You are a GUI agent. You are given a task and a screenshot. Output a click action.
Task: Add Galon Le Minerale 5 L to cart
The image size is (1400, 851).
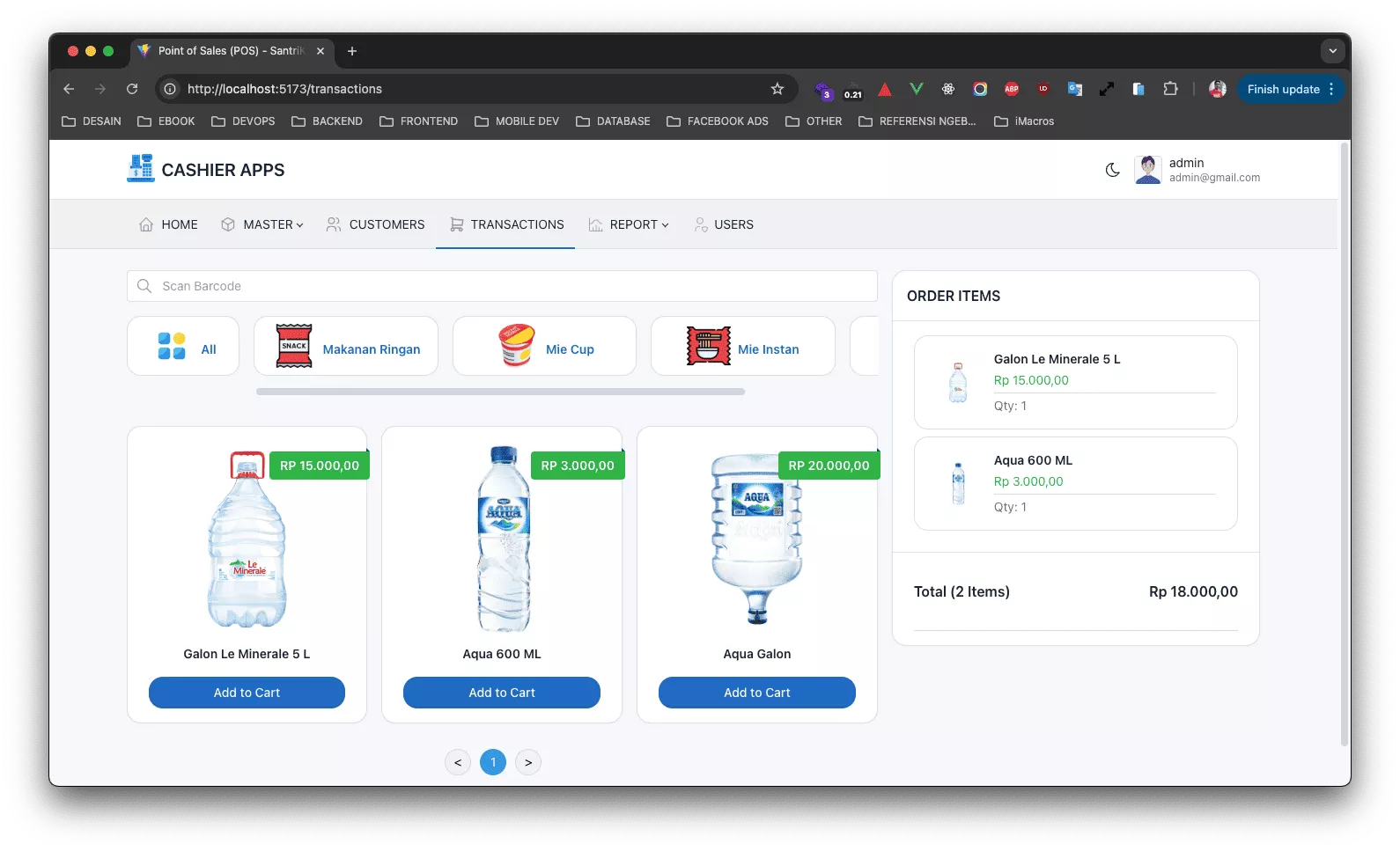tap(247, 693)
